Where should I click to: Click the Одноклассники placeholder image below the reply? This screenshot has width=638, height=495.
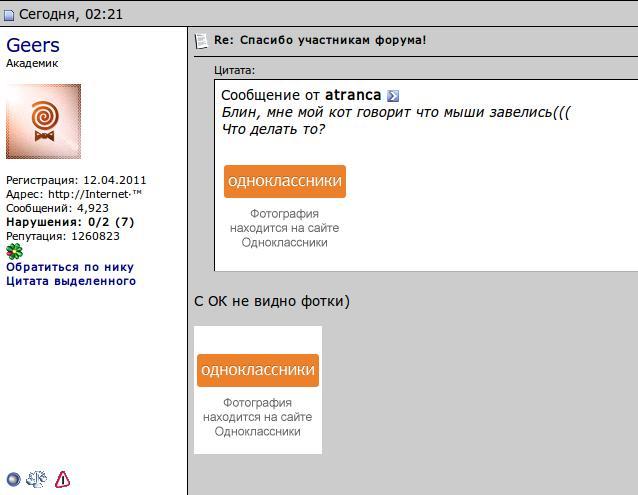(x=258, y=390)
